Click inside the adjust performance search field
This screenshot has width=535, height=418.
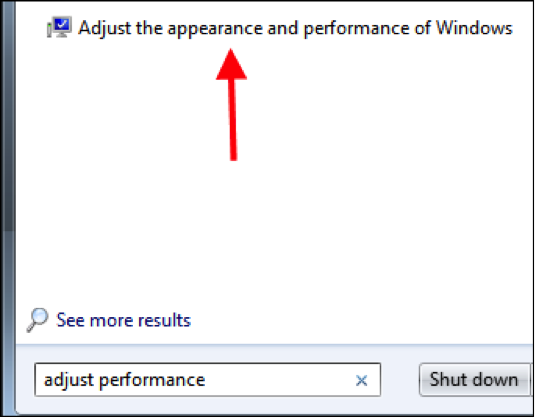pos(207,379)
